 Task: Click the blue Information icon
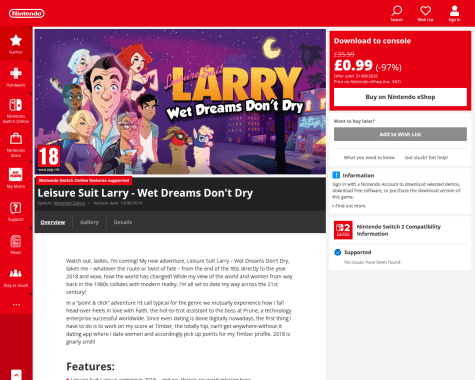click(336, 175)
